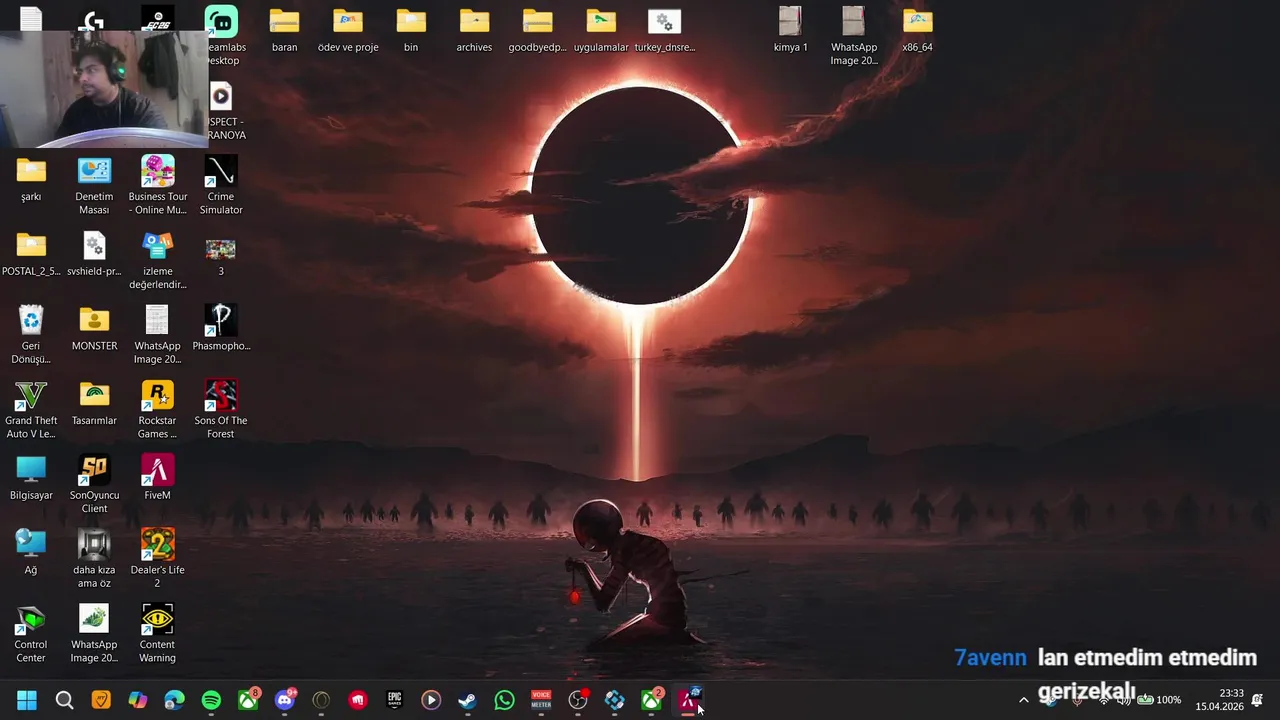The image size is (1280, 720).
Task: Open Xbox taskbar icon with badge 2
Action: coord(651,700)
